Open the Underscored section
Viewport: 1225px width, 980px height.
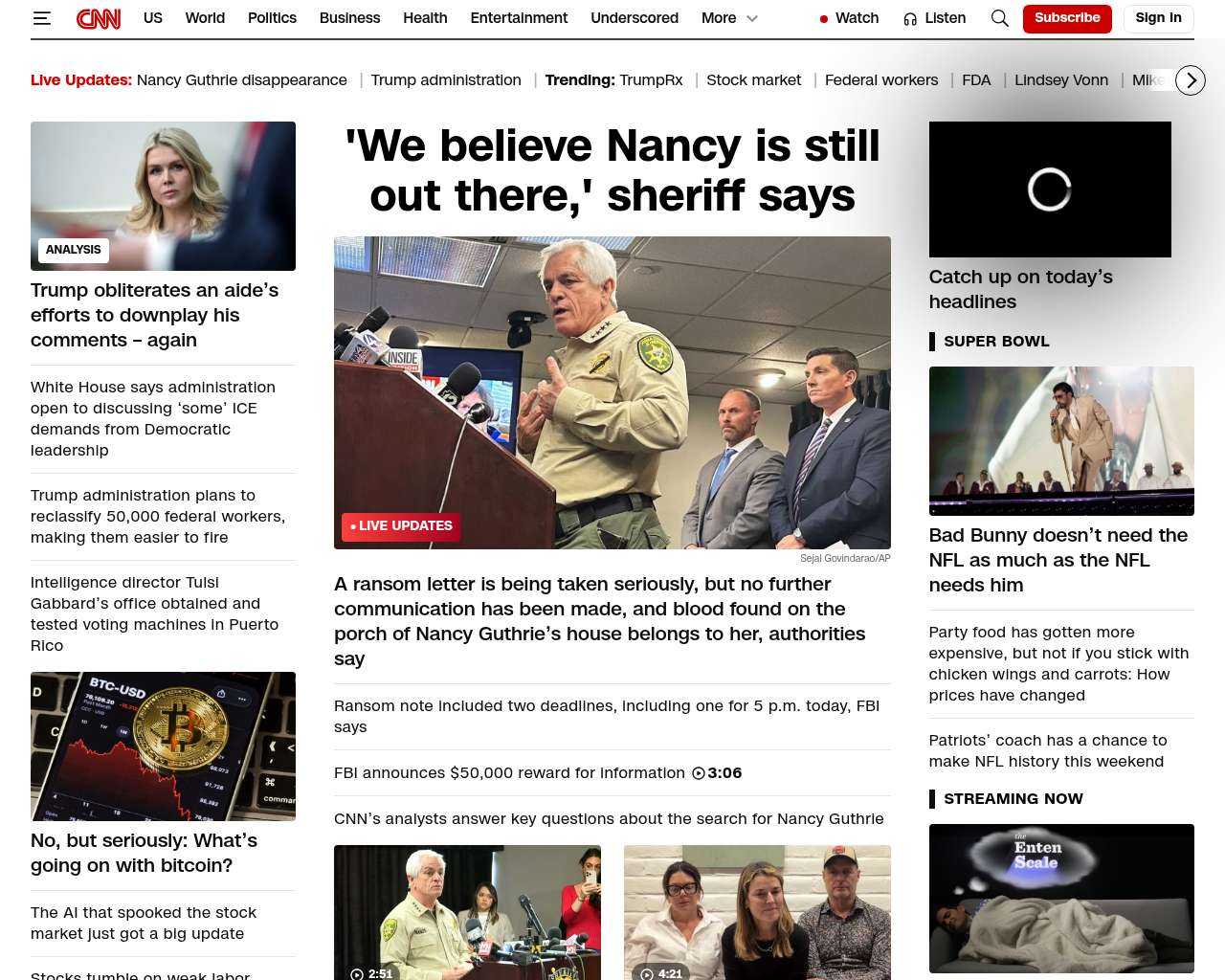pos(635,18)
